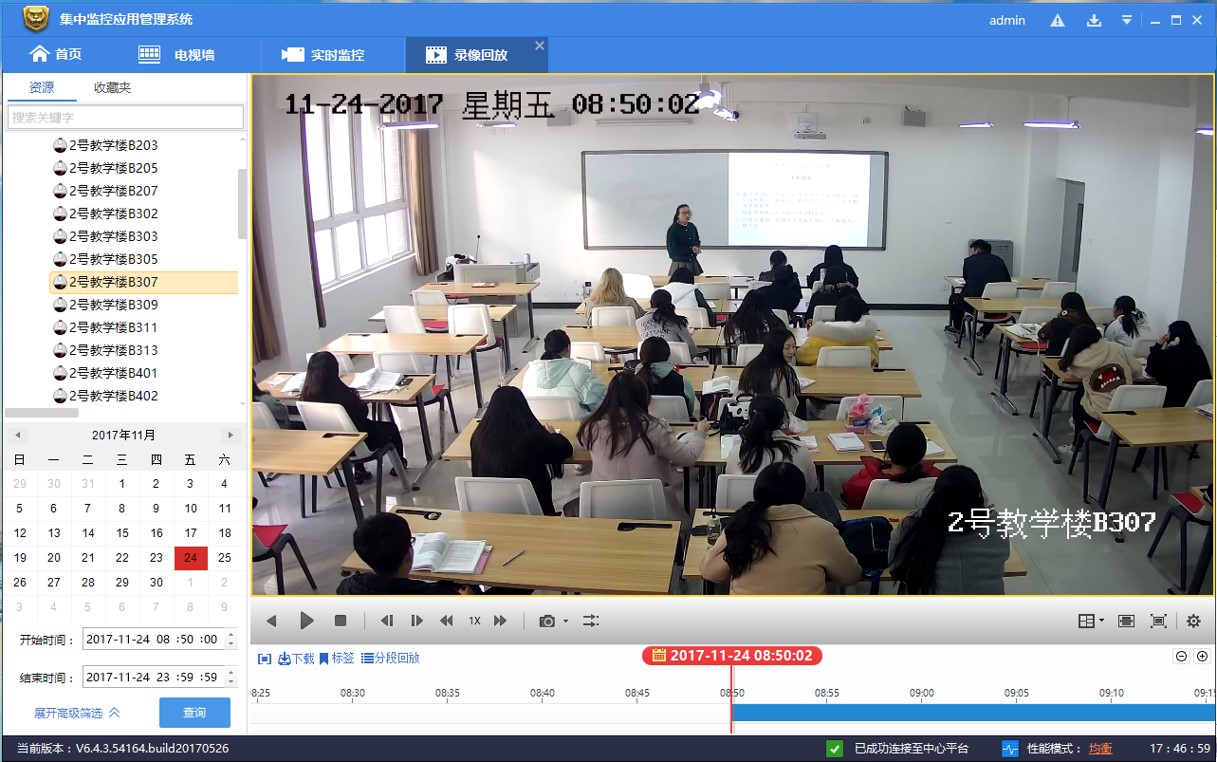Open the playback settings gear icon

(1193, 621)
